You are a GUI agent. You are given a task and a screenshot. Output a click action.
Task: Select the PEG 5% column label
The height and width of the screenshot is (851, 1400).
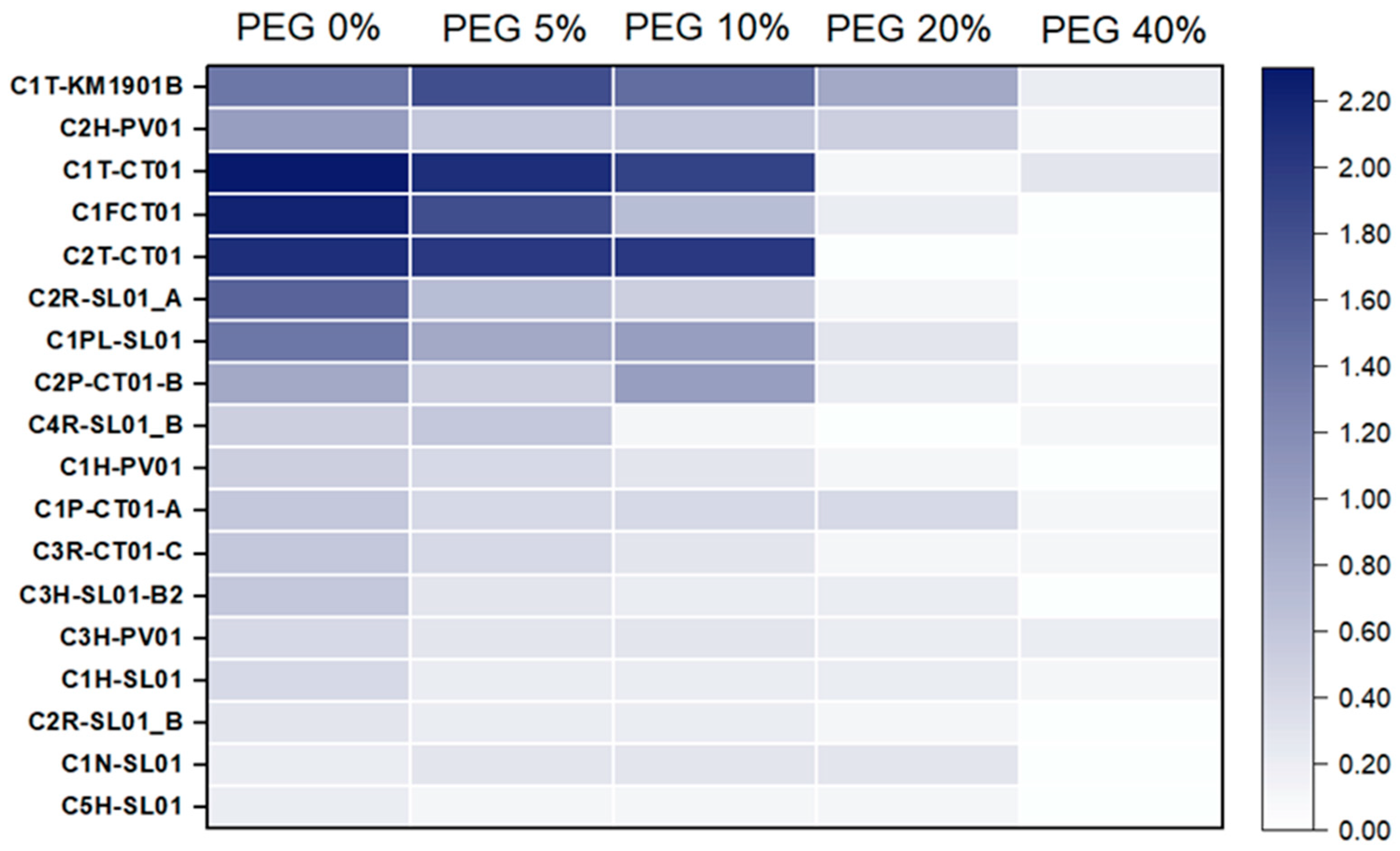click(x=514, y=28)
